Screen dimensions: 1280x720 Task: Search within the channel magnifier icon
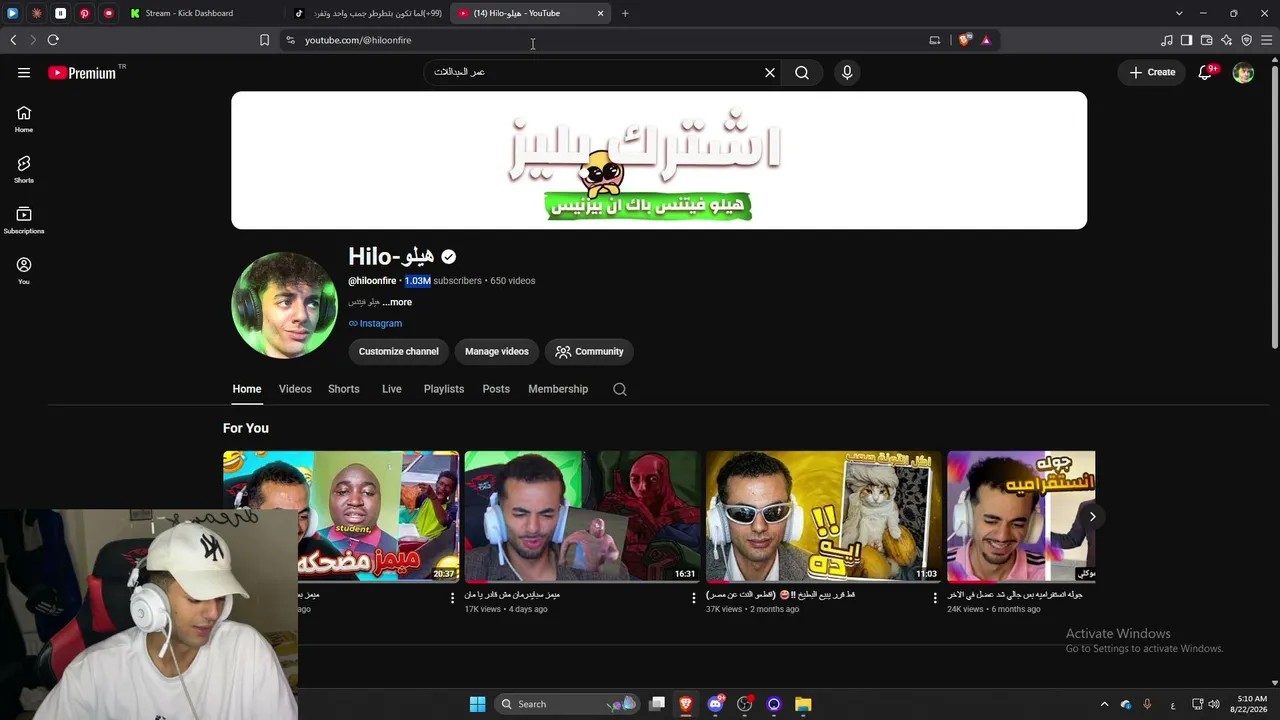[620, 389]
